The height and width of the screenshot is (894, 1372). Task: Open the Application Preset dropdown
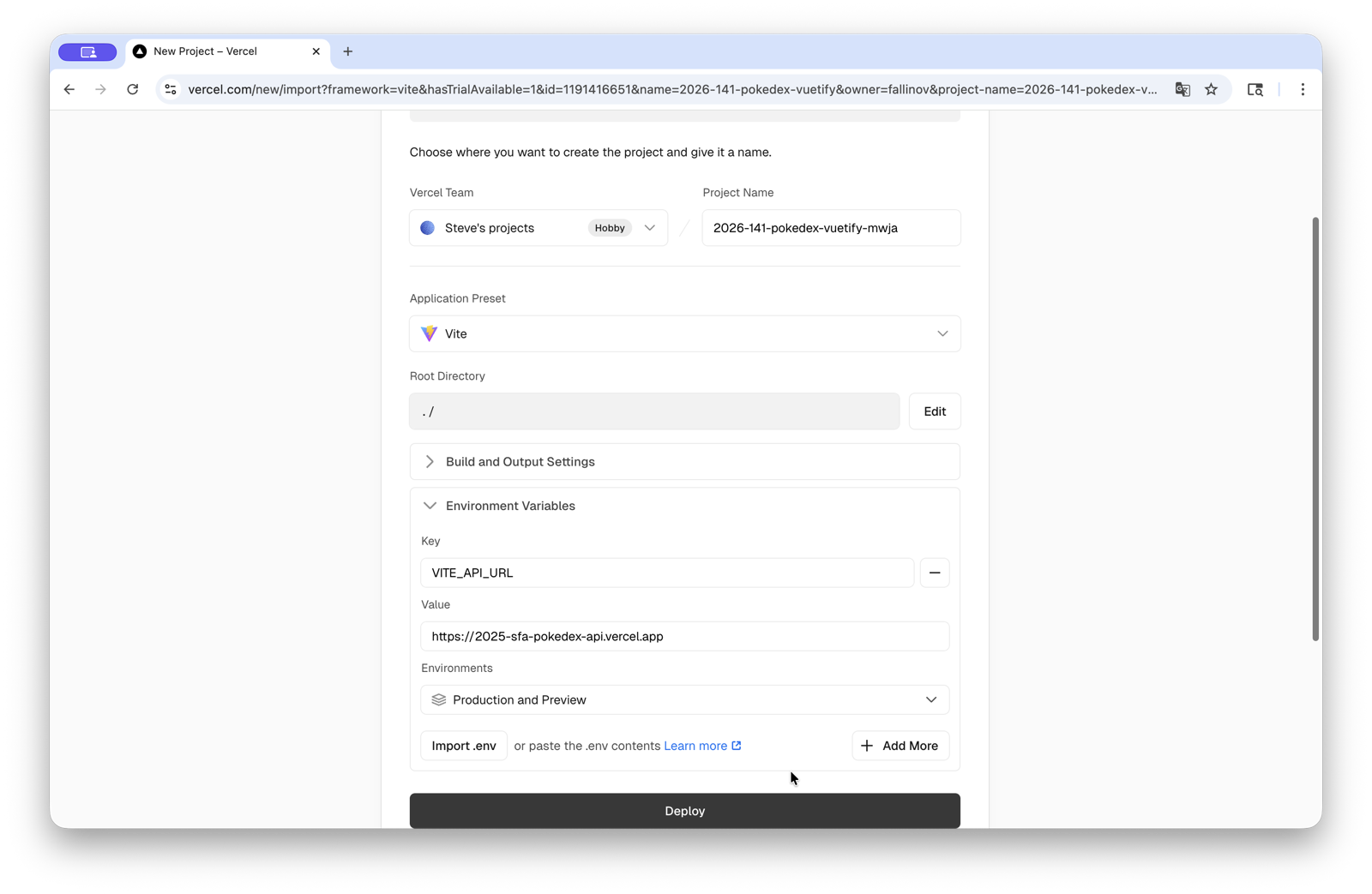pos(942,333)
